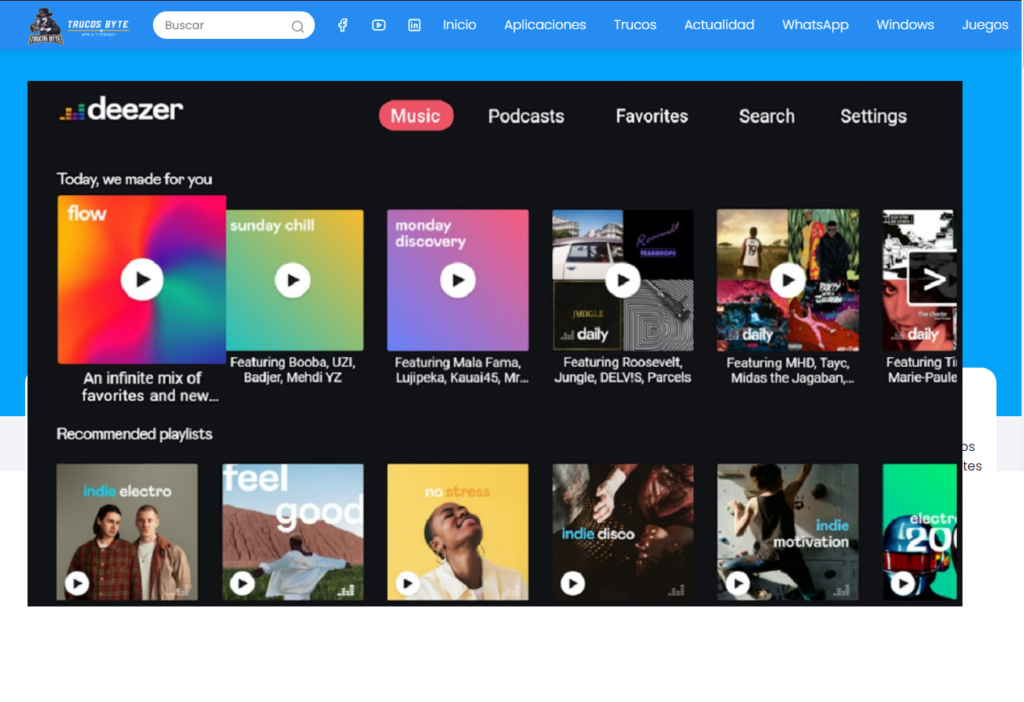Play the daily mix featuring Roosevelt
The image size is (1024, 702).
(x=622, y=280)
